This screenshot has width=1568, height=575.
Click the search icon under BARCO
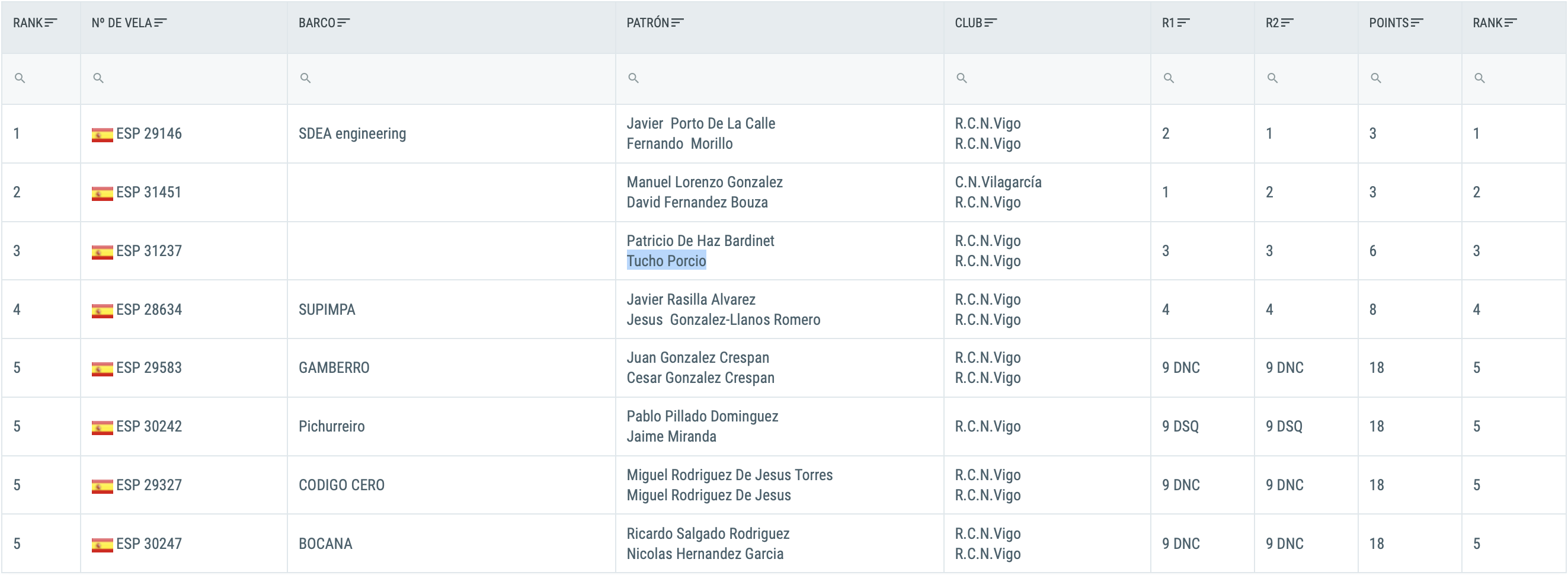(x=306, y=78)
